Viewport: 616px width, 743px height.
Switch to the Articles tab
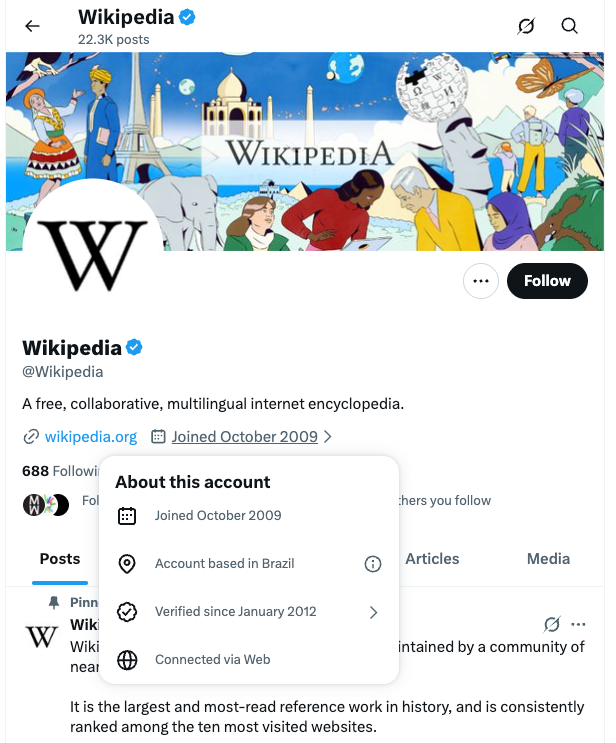[x=432, y=559]
